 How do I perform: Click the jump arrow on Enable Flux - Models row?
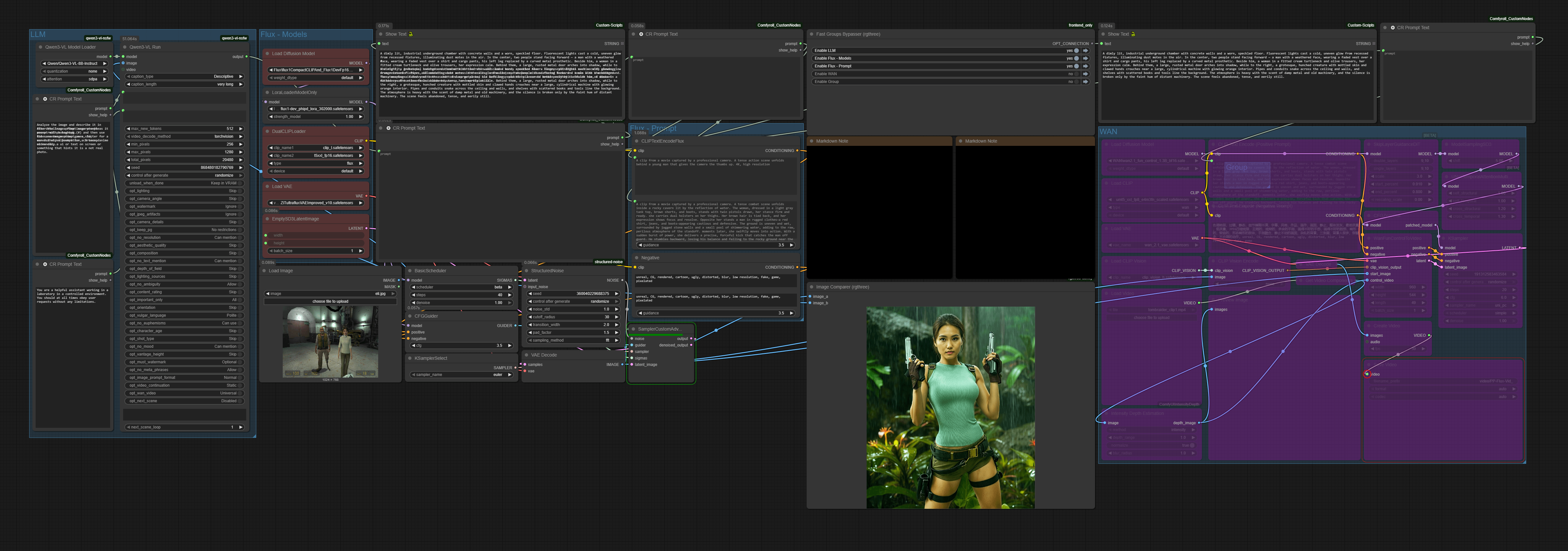1085,58
